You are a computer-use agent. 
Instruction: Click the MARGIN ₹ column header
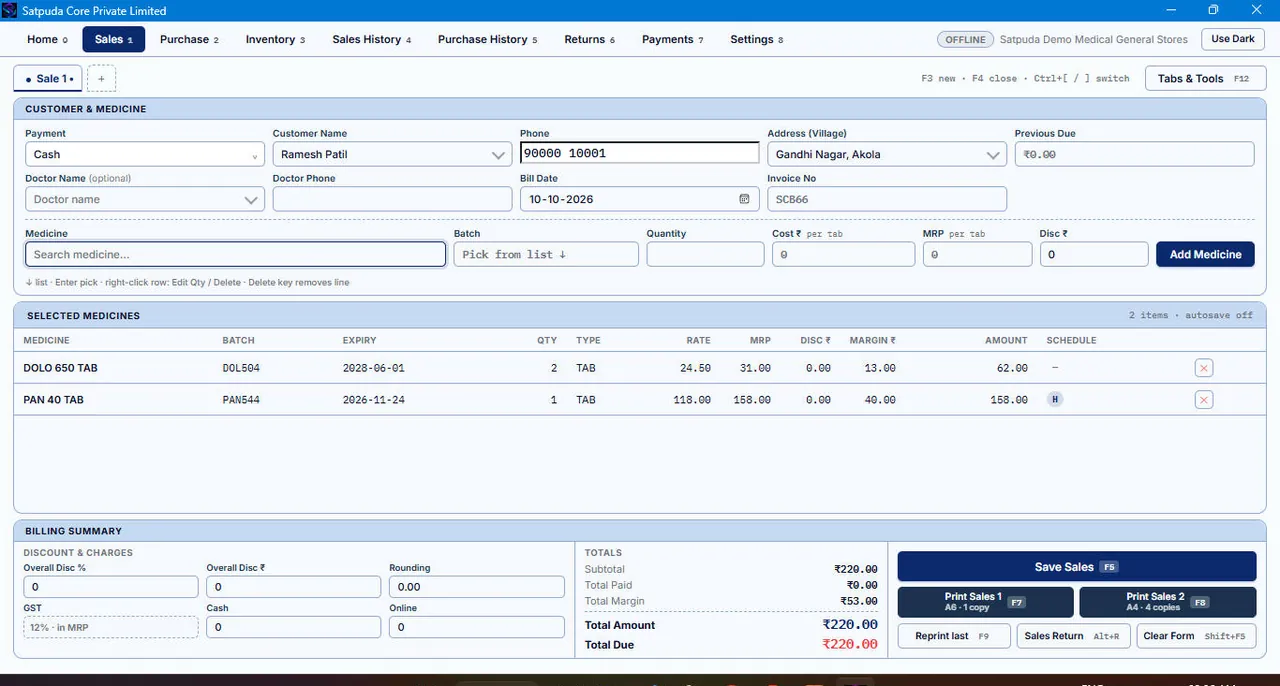pos(872,340)
